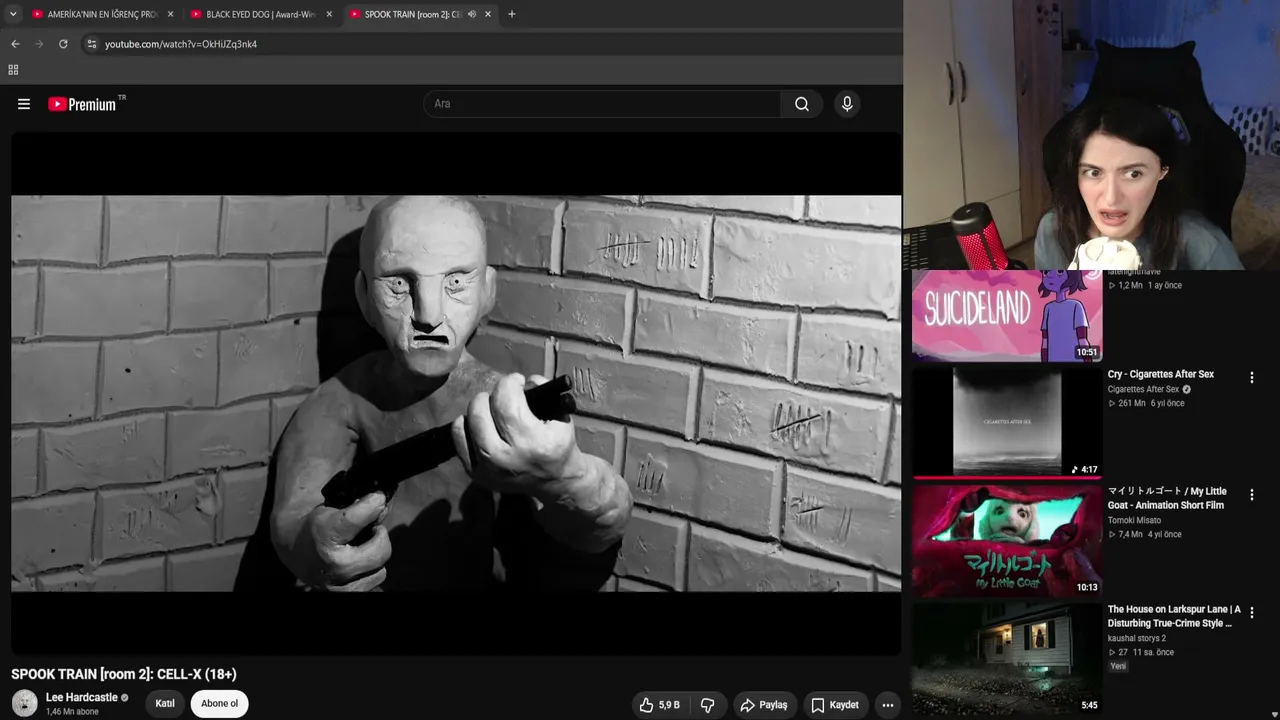Click the video title 'SPOOK TRAIN [room 2]: CELL-X (18+)'
Viewport: 1280px width, 720px height.
[x=124, y=674]
